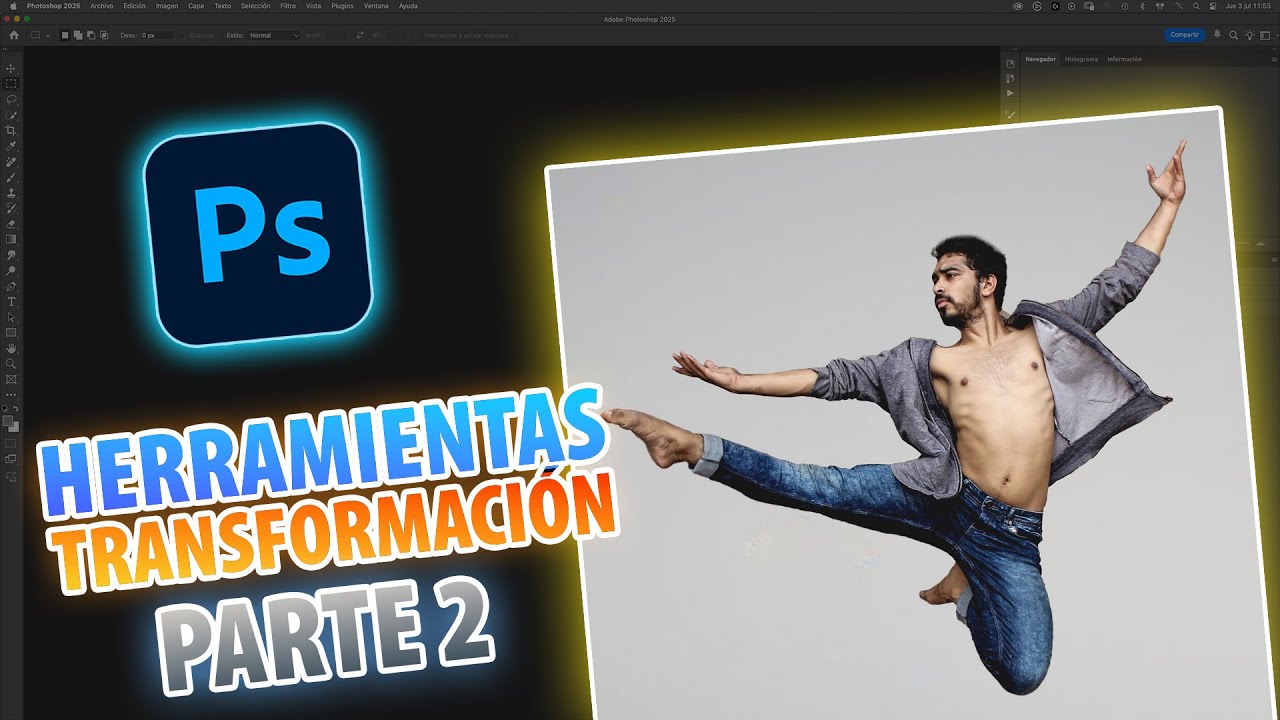
Task: Reset default foreground and background colors
Action: 7,408
